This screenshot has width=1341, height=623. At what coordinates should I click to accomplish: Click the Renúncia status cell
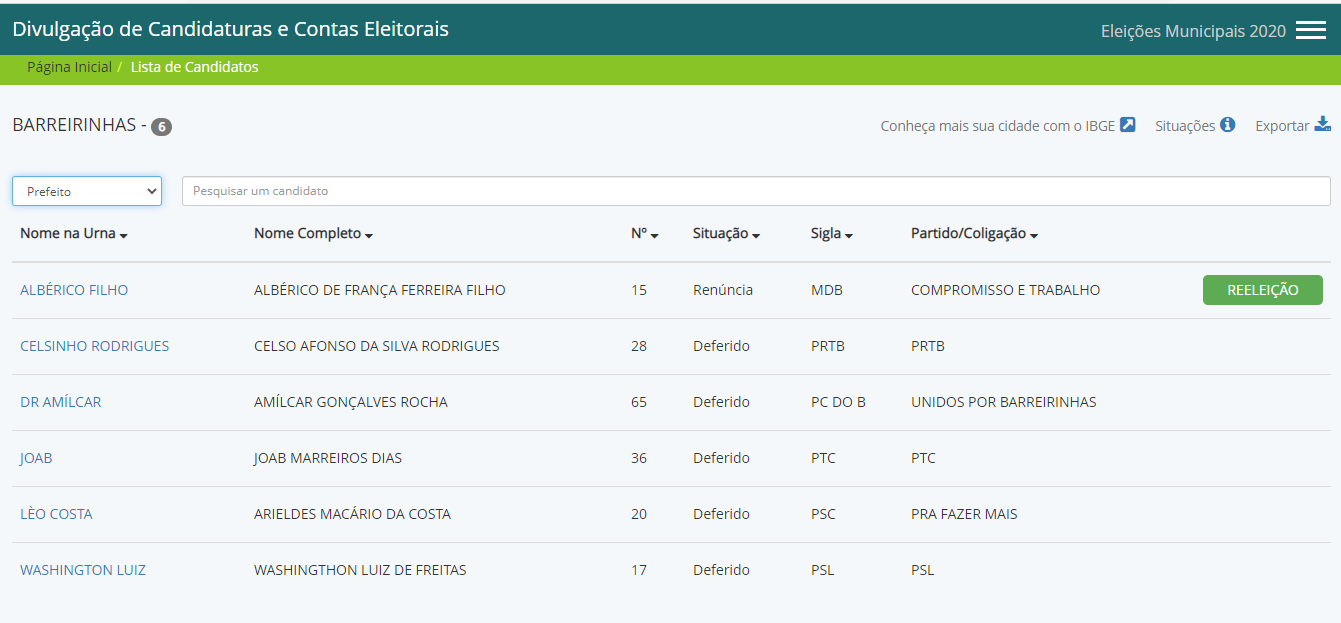tap(723, 290)
